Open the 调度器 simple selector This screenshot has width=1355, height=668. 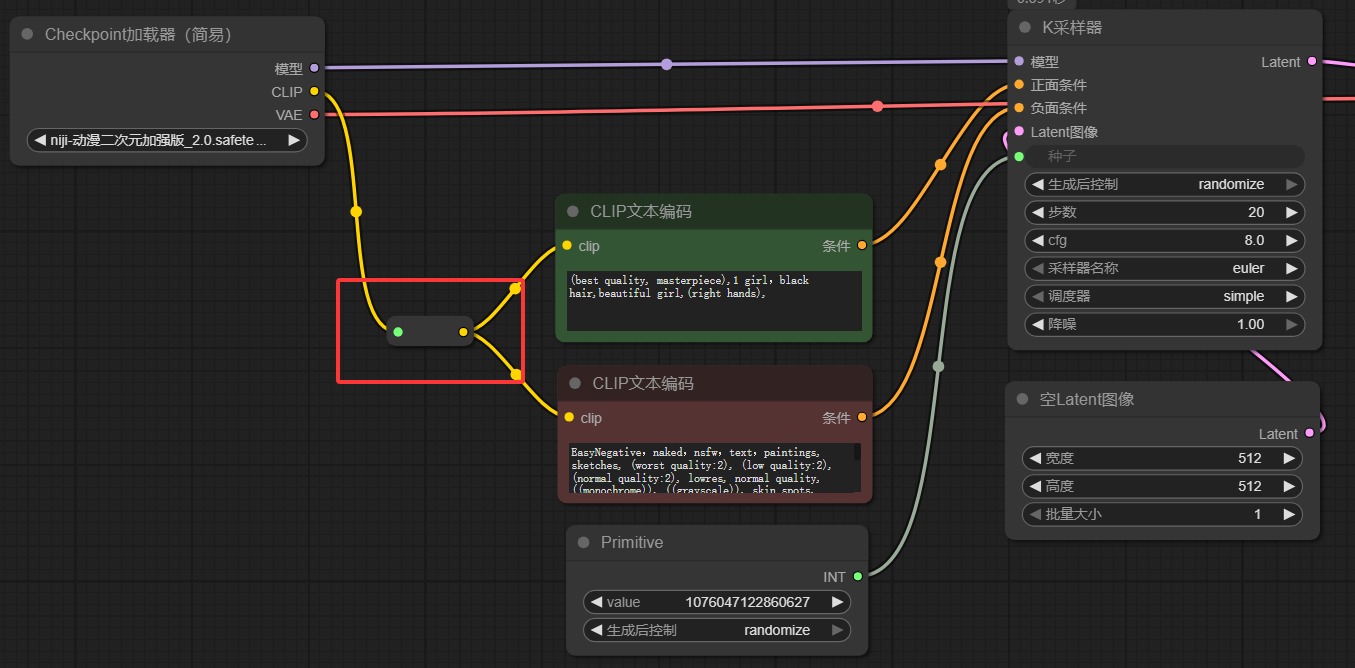coord(1164,296)
